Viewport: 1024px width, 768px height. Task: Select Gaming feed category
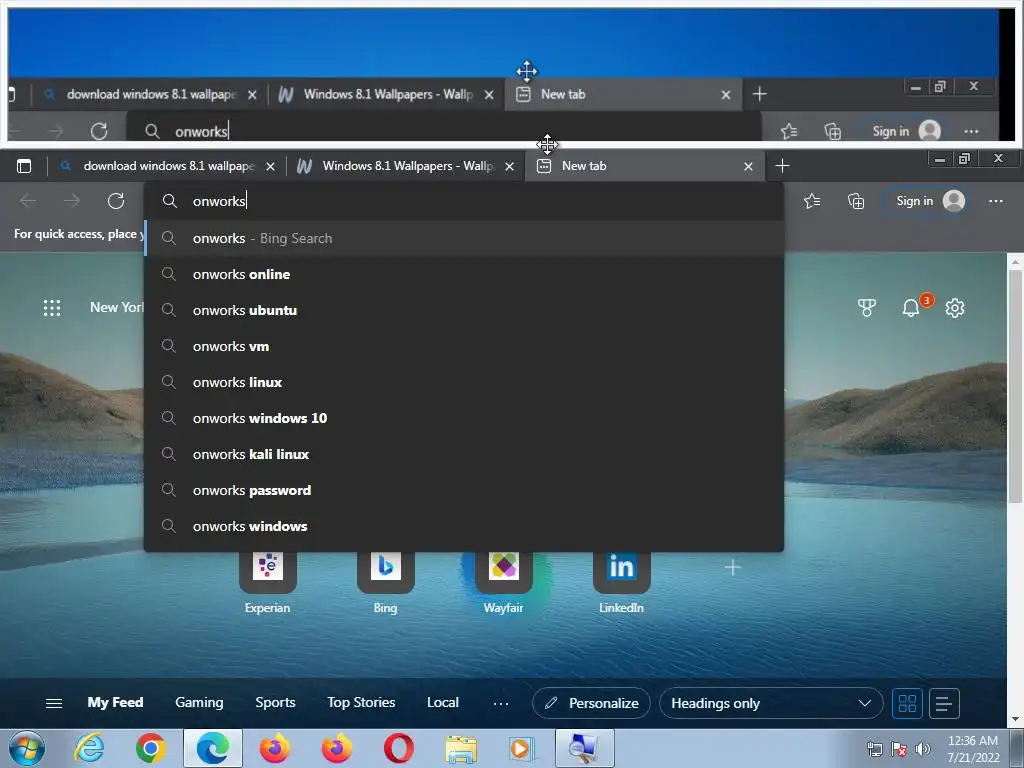click(199, 703)
